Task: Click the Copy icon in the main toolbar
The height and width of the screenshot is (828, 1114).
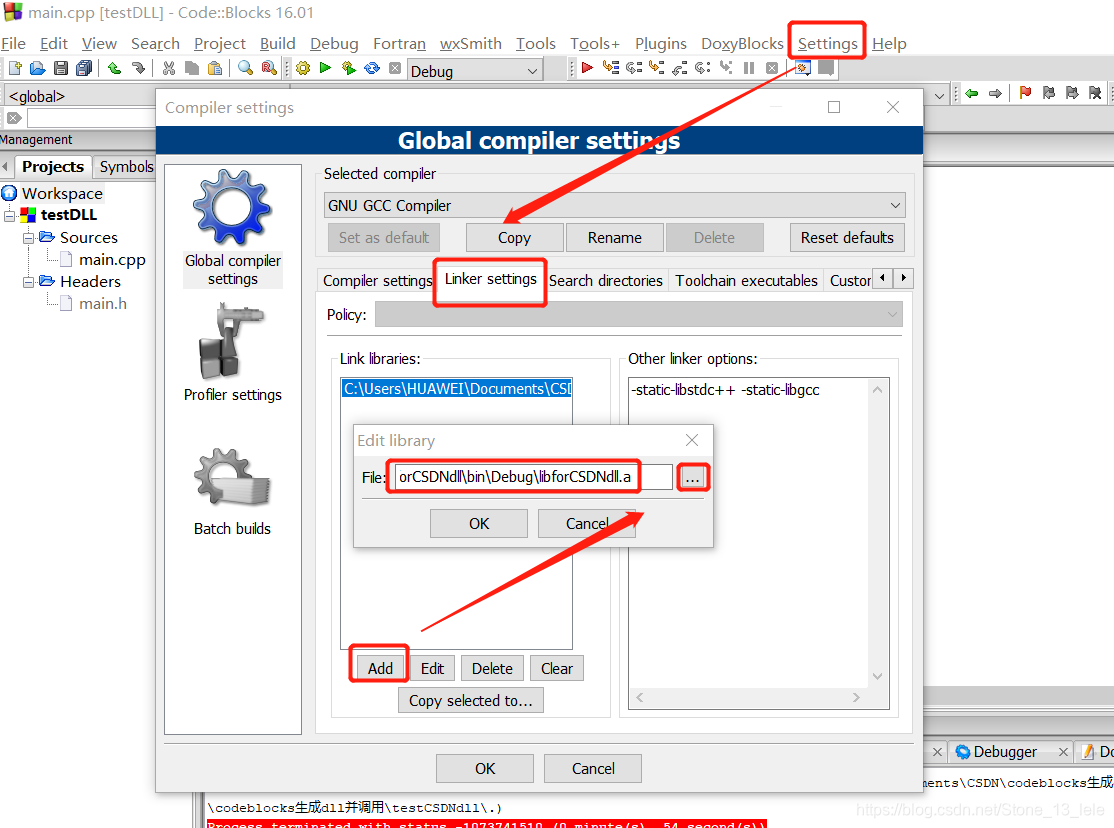Action: pos(191,68)
